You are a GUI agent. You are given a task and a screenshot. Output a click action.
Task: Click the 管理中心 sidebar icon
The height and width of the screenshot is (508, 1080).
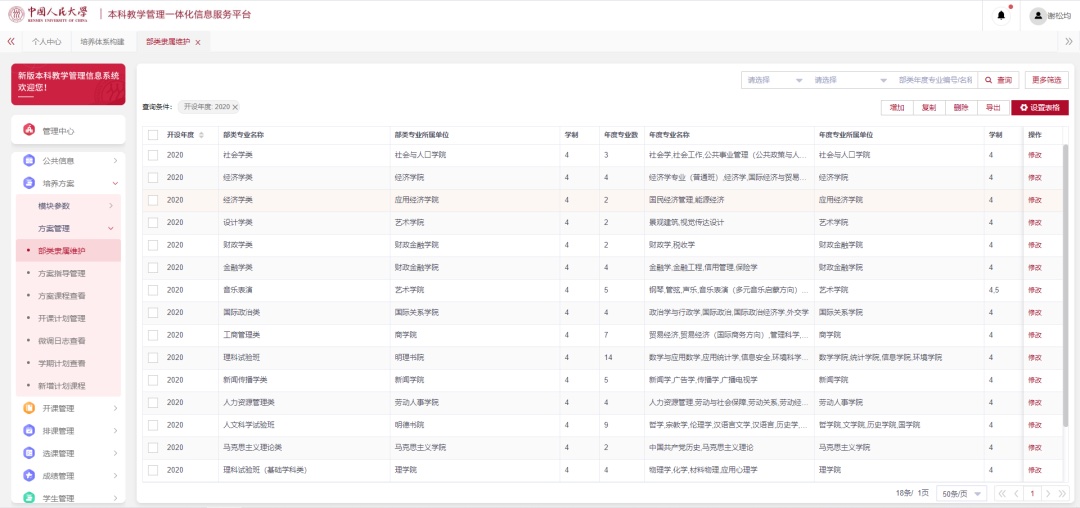[29, 130]
